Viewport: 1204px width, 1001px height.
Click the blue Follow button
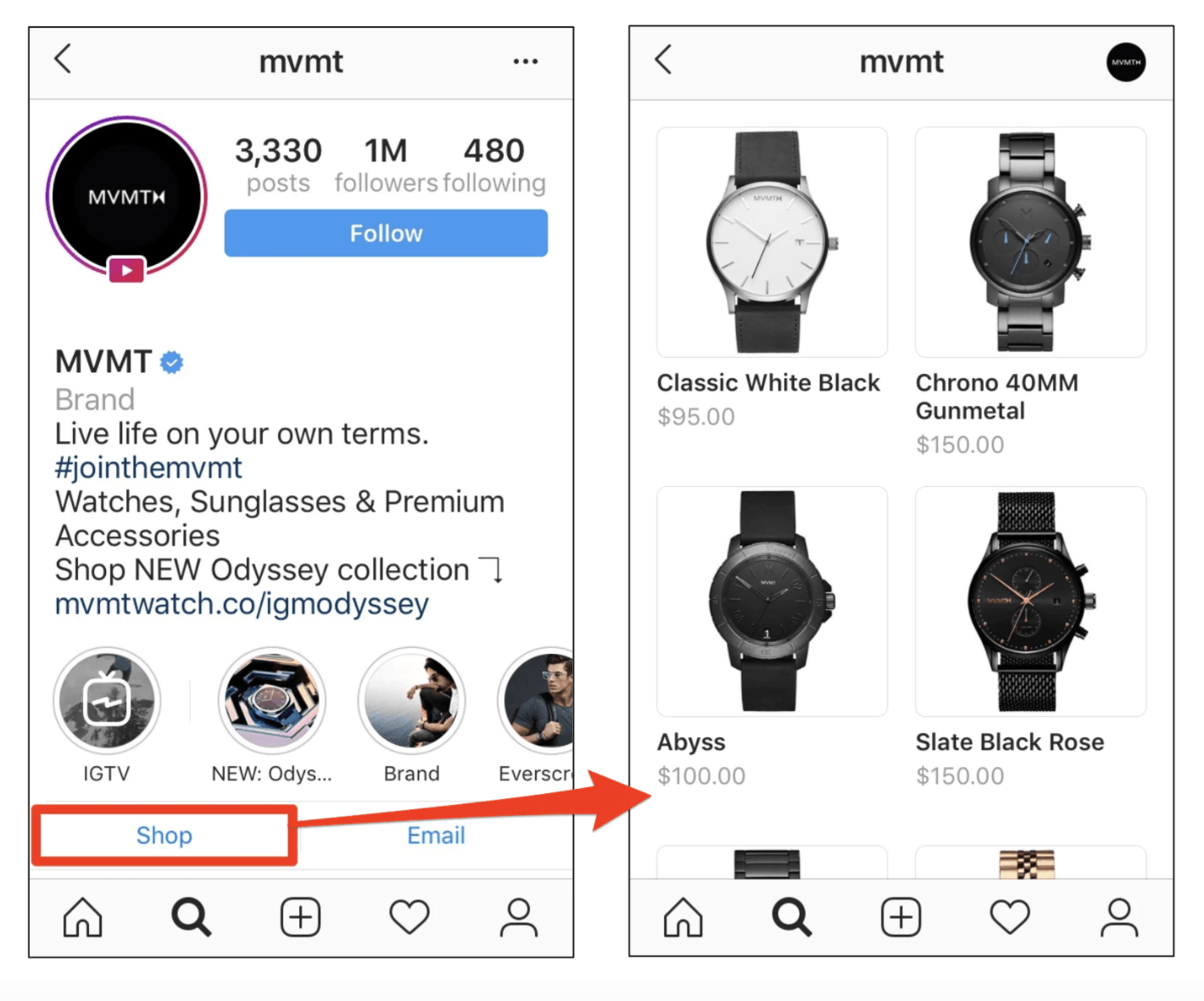click(386, 233)
